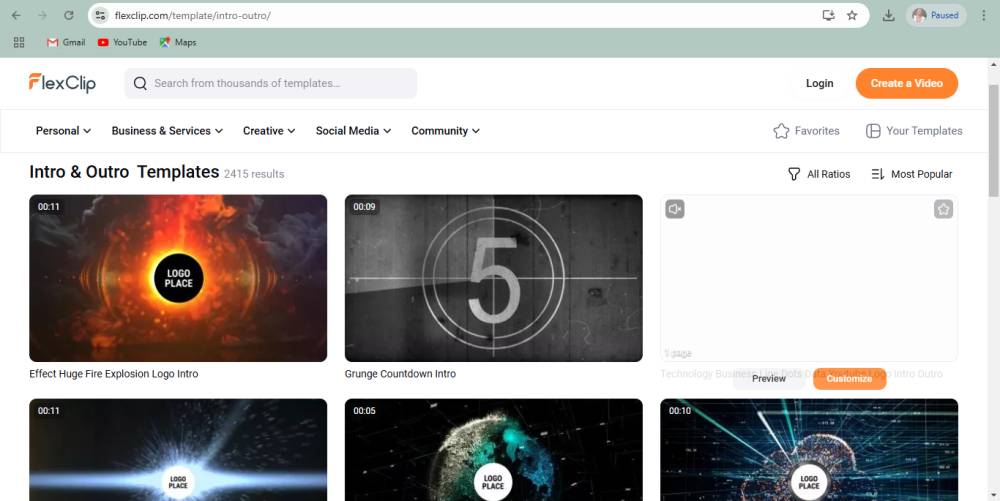The width and height of the screenshot is (1000, 501).
Task: Click the browser forward arrow
Action: pos(42,15)
